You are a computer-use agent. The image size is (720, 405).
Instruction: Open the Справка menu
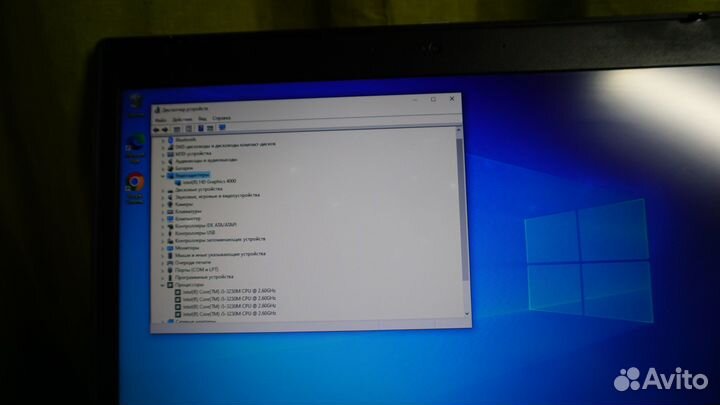[222, 118]
